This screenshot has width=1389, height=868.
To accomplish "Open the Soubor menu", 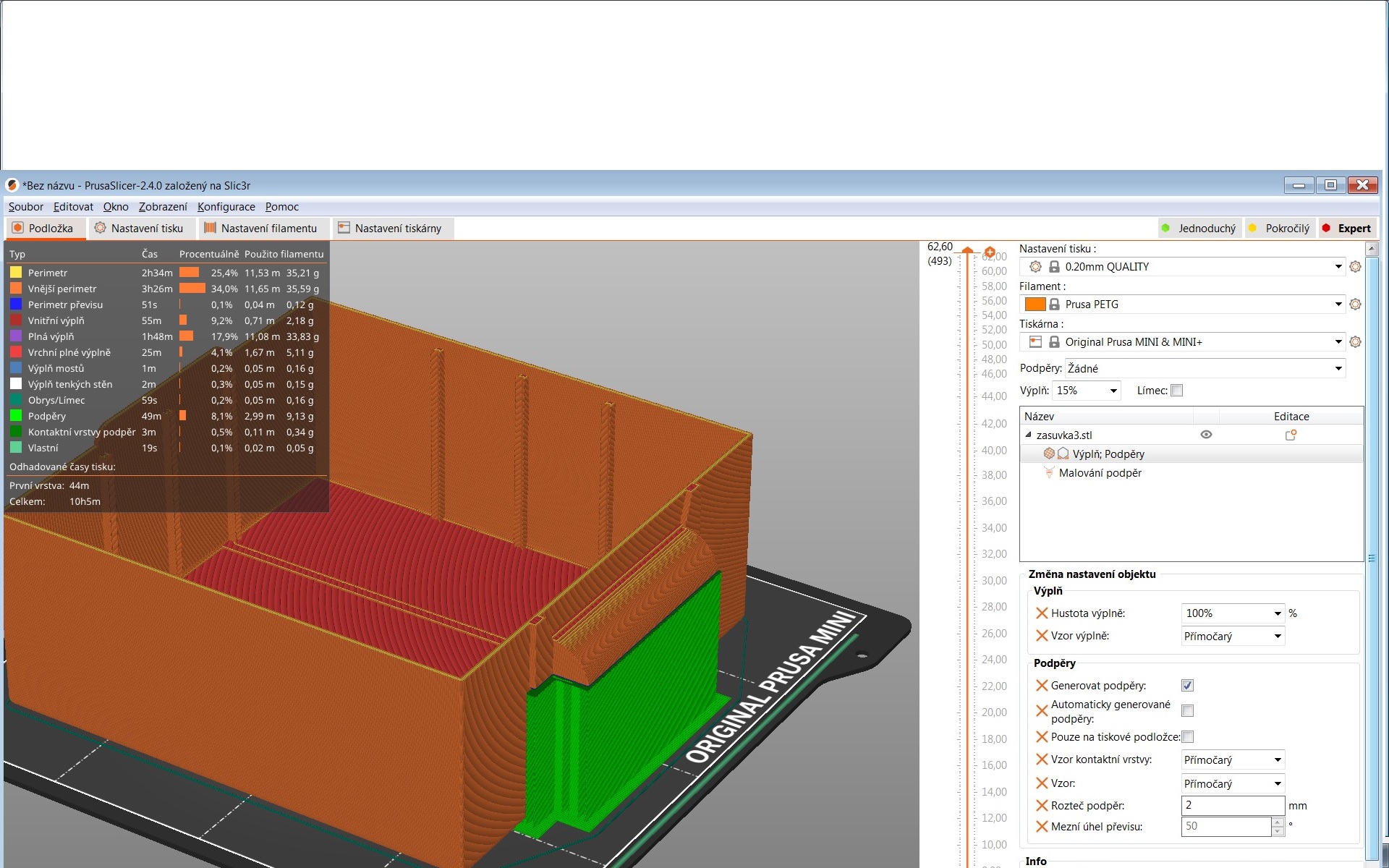I will coord(26,207).
